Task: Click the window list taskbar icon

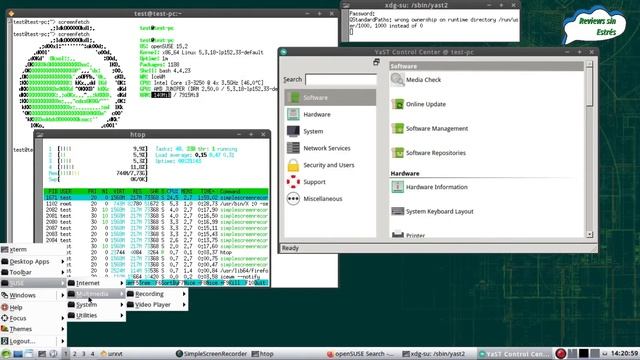Action: 29,354
